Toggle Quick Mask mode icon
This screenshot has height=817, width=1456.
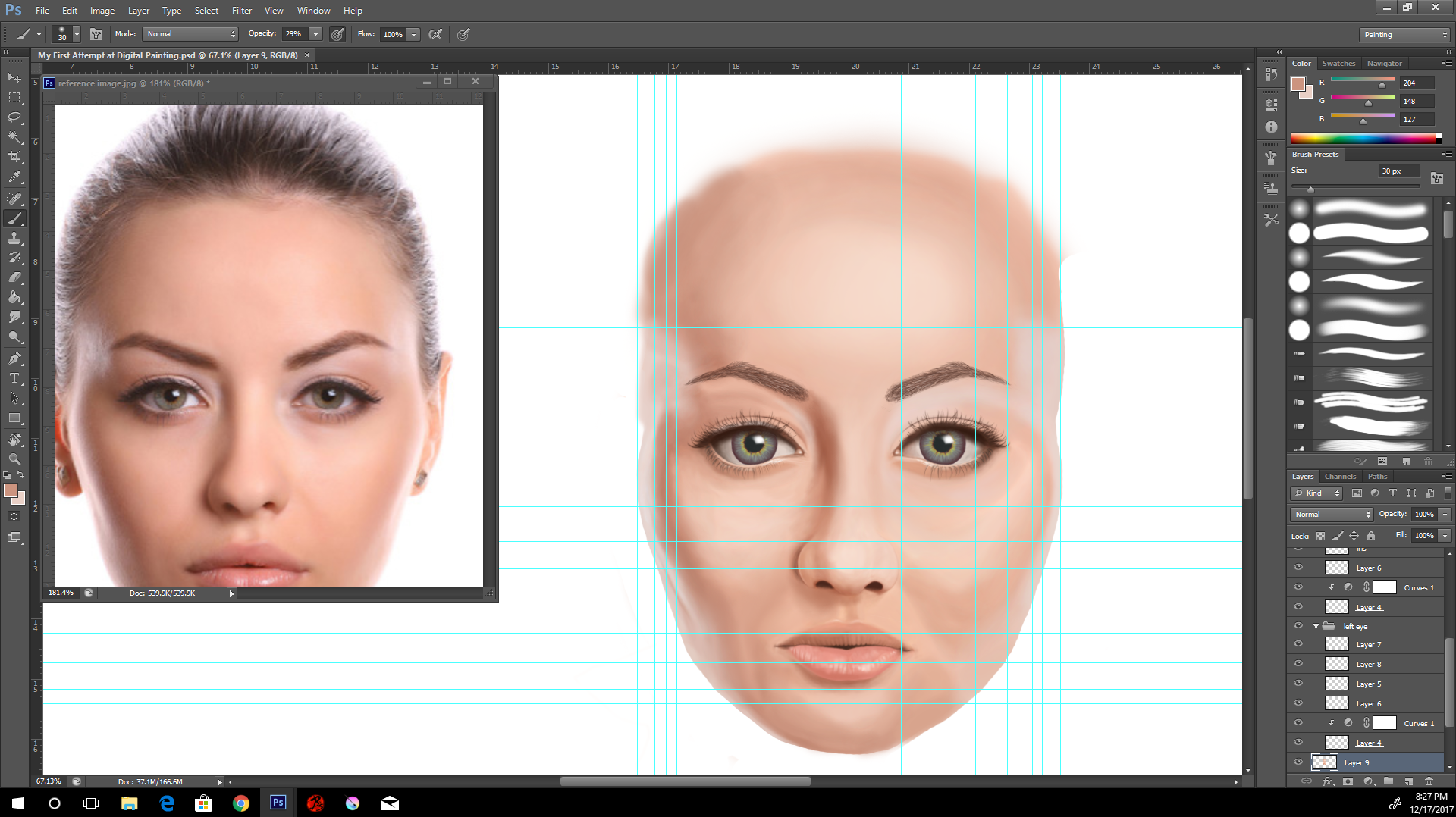pyautogui.click(x=14, y=517)
